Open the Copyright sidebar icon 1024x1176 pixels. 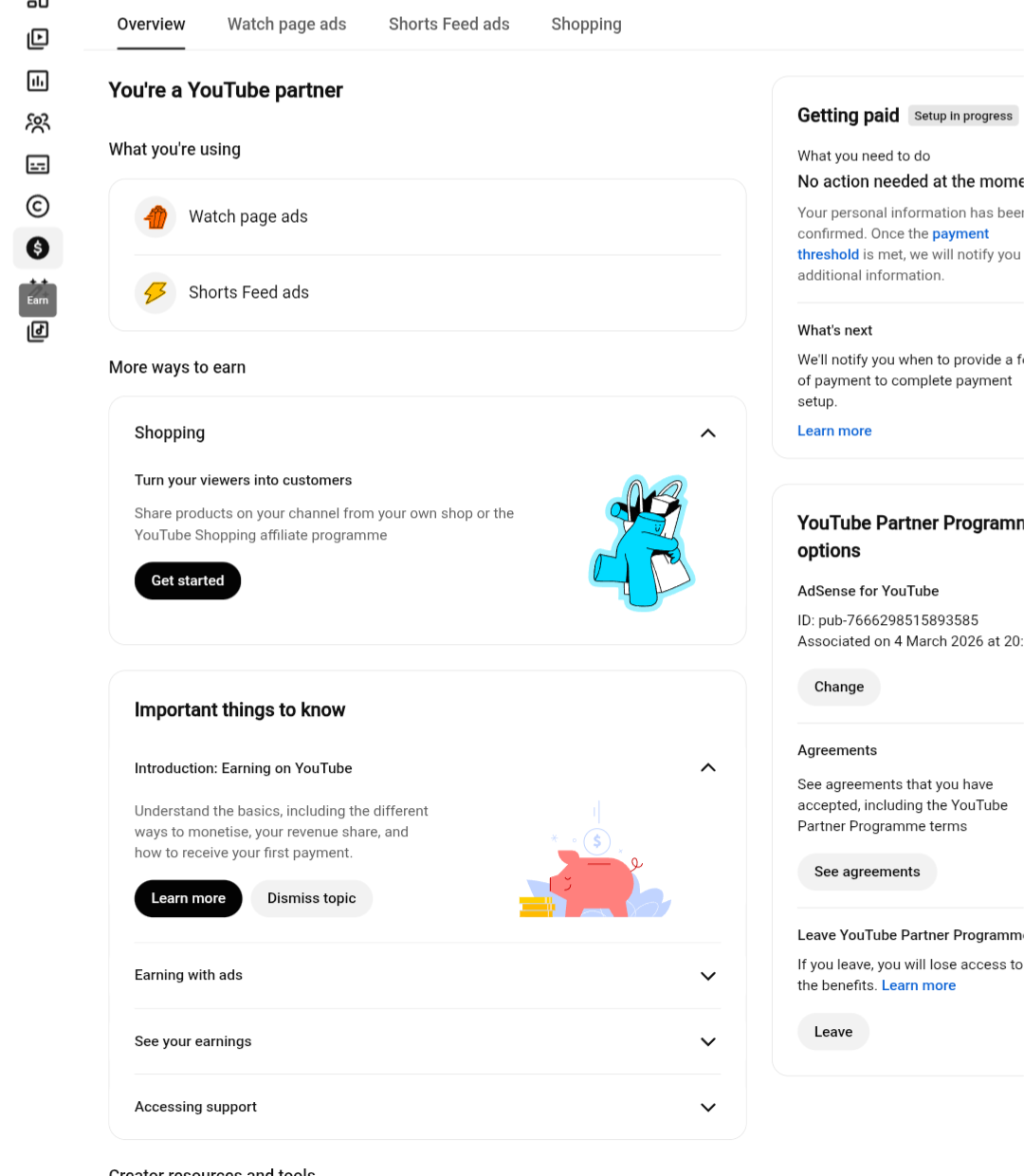click(38, 206)
